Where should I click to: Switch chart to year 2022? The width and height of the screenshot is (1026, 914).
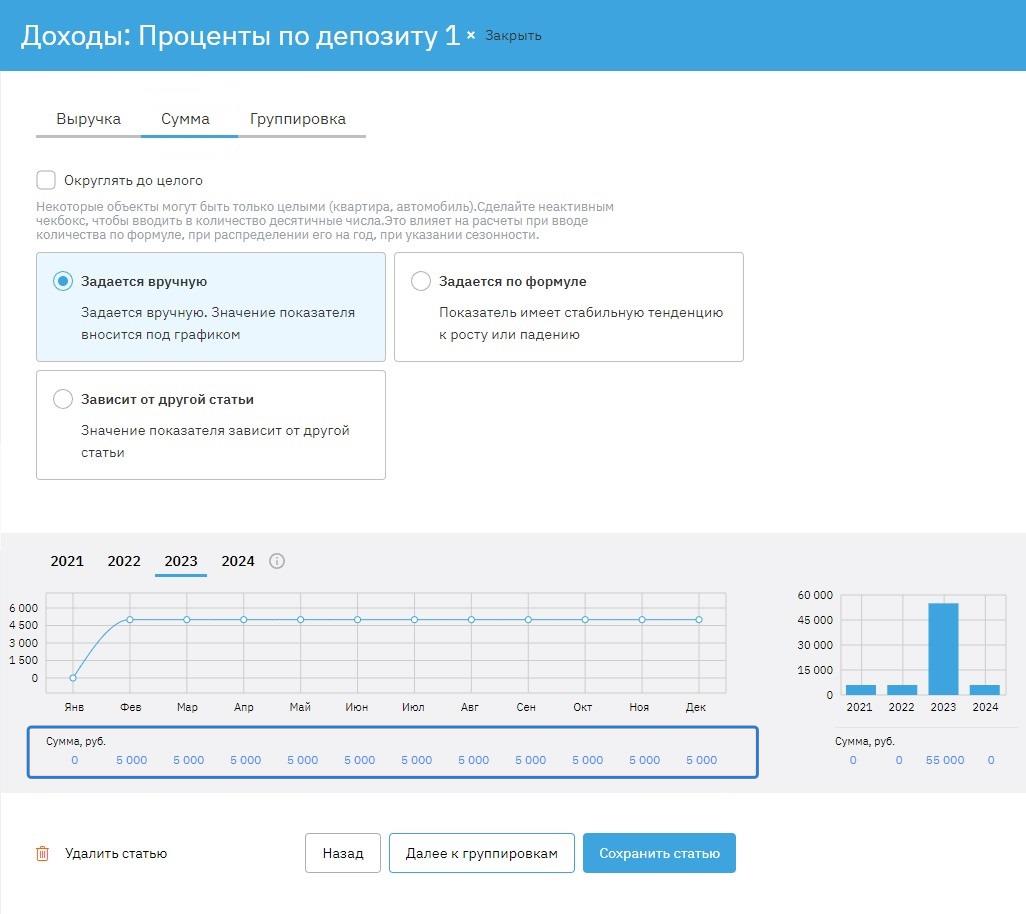(x=124, y=561)
